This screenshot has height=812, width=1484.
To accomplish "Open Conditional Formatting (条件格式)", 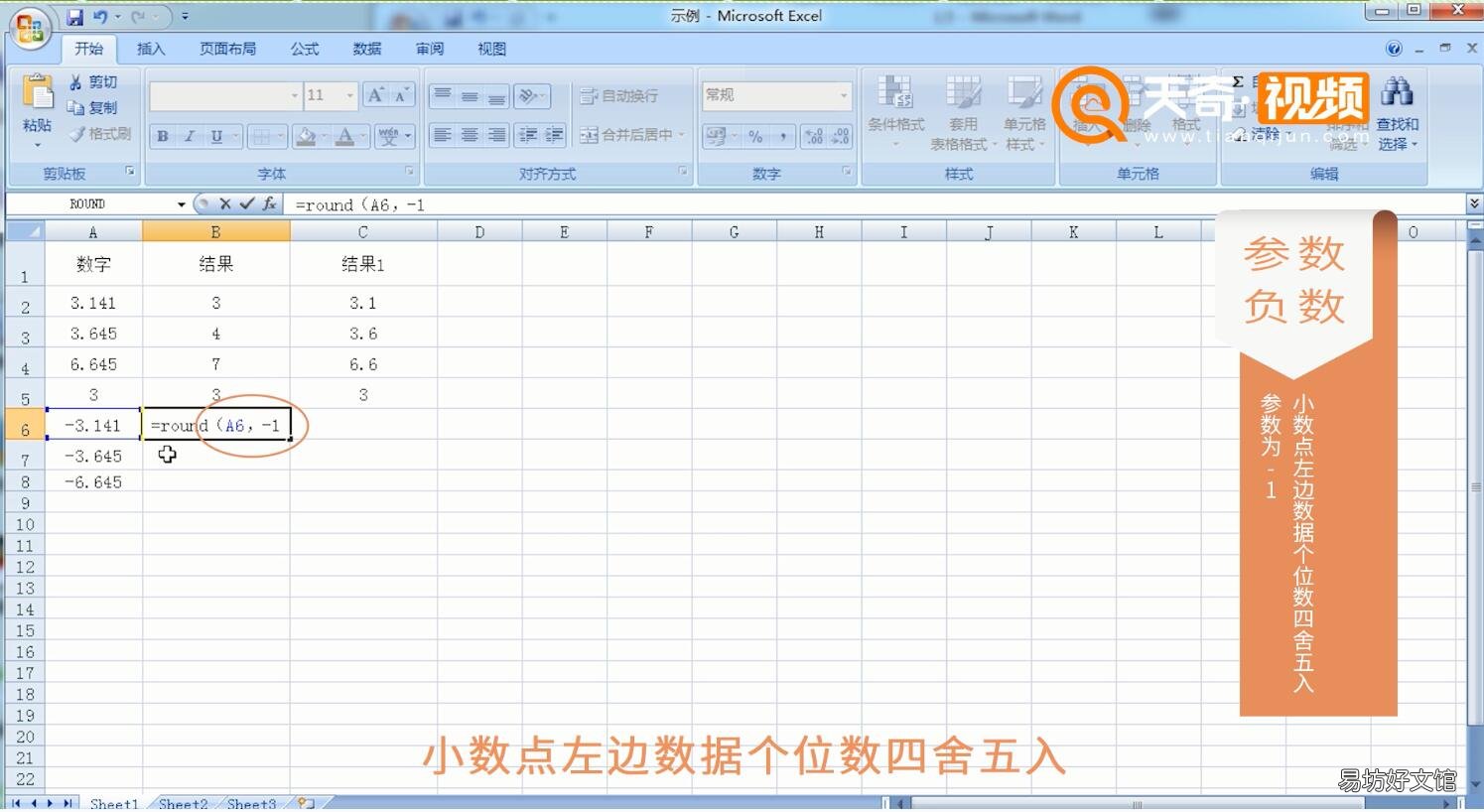I will pyautogui.click(x=896, y=111).
